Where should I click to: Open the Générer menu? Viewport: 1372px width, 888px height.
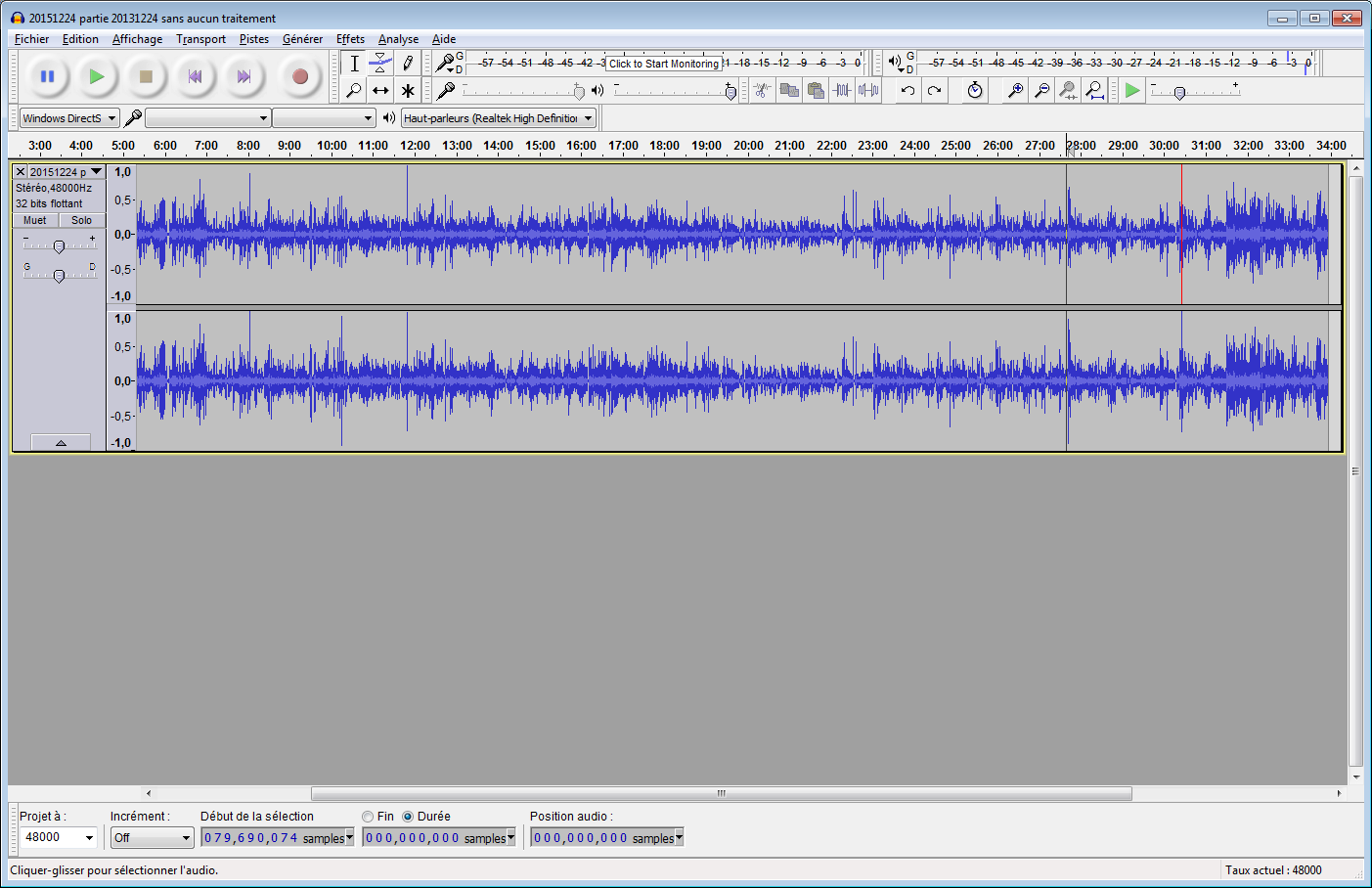pos(302,39)
